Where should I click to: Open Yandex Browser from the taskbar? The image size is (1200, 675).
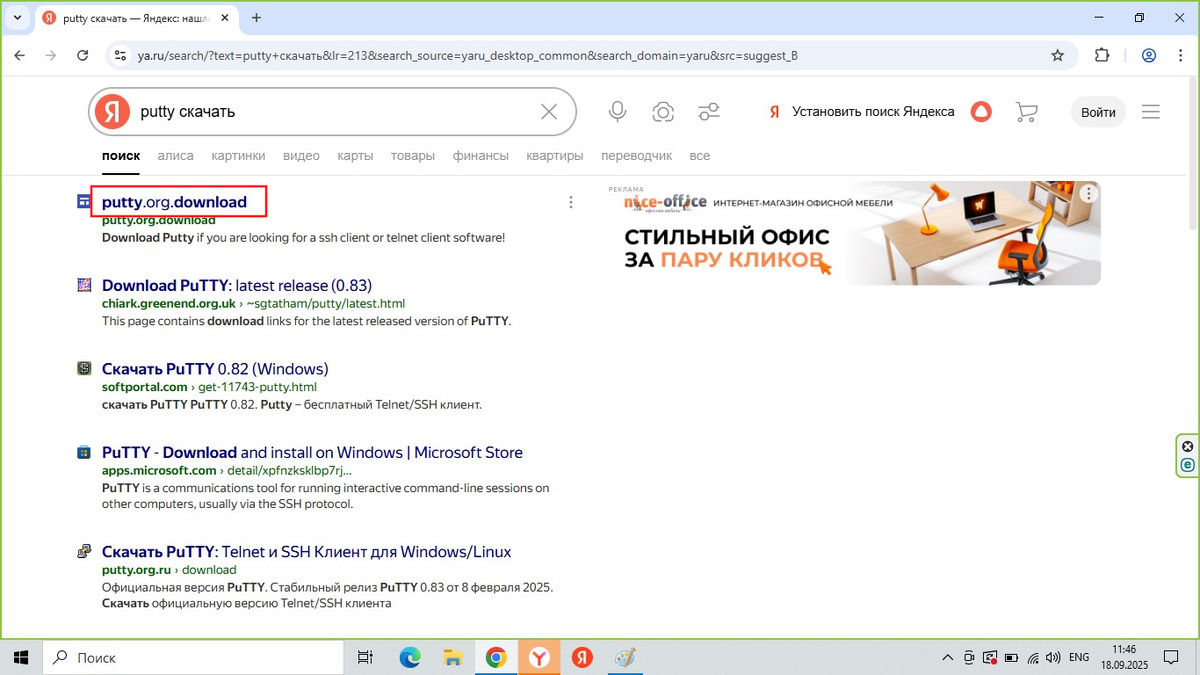tap(539, 657)
